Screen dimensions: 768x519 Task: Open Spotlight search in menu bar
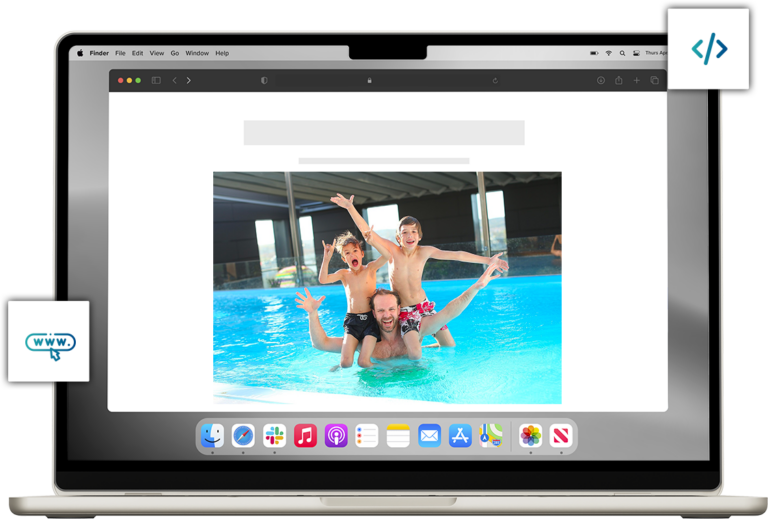[622, 53]
